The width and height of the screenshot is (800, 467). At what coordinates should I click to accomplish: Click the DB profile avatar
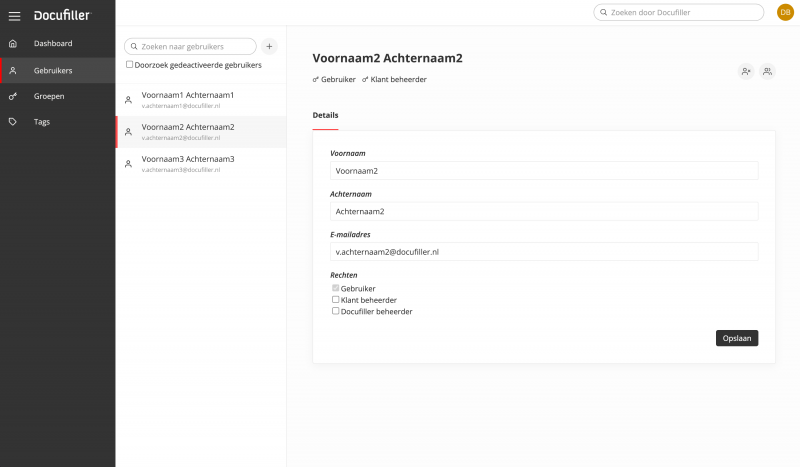tap(785, 12)
